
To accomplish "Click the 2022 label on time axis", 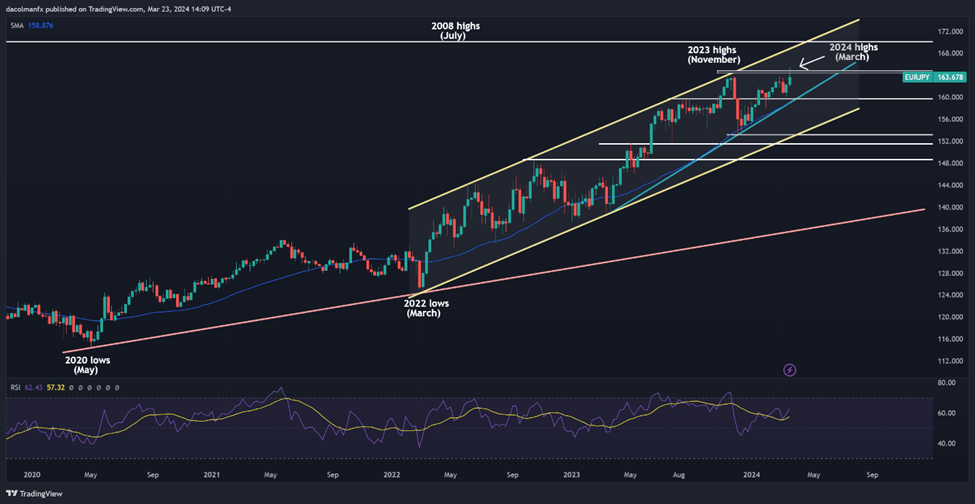I will 392,475.
